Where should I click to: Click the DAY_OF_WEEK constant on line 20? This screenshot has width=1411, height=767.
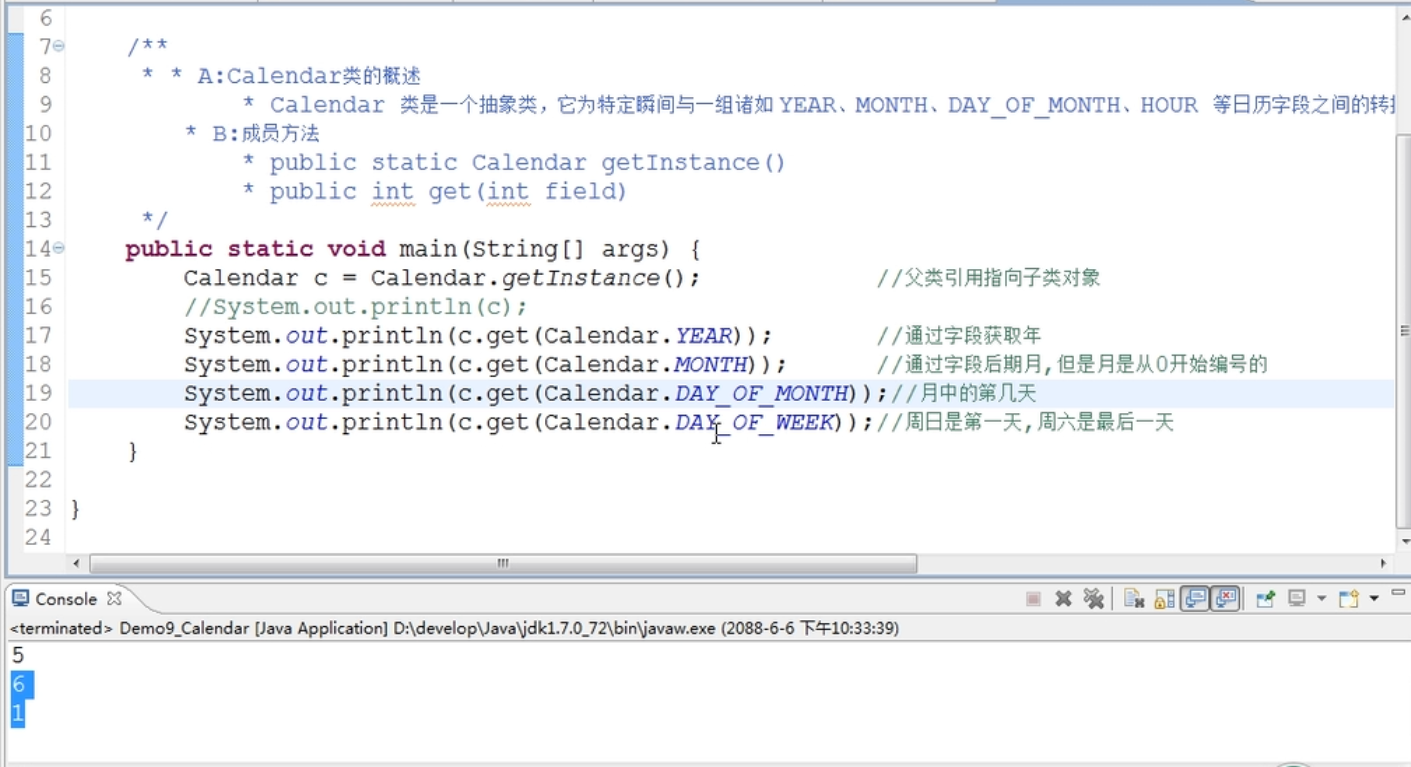click(x=755, y=423)
